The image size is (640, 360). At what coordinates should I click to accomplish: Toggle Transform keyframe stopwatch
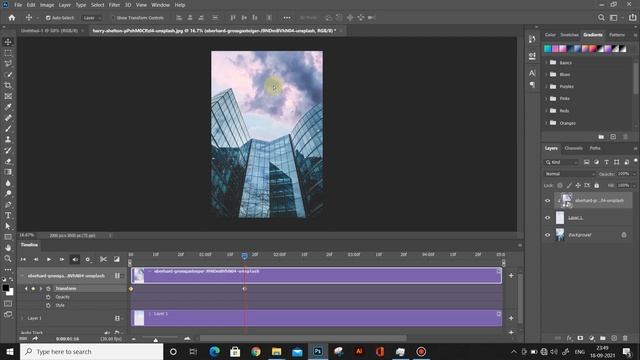pyautogui.click(x=48, y=289)
